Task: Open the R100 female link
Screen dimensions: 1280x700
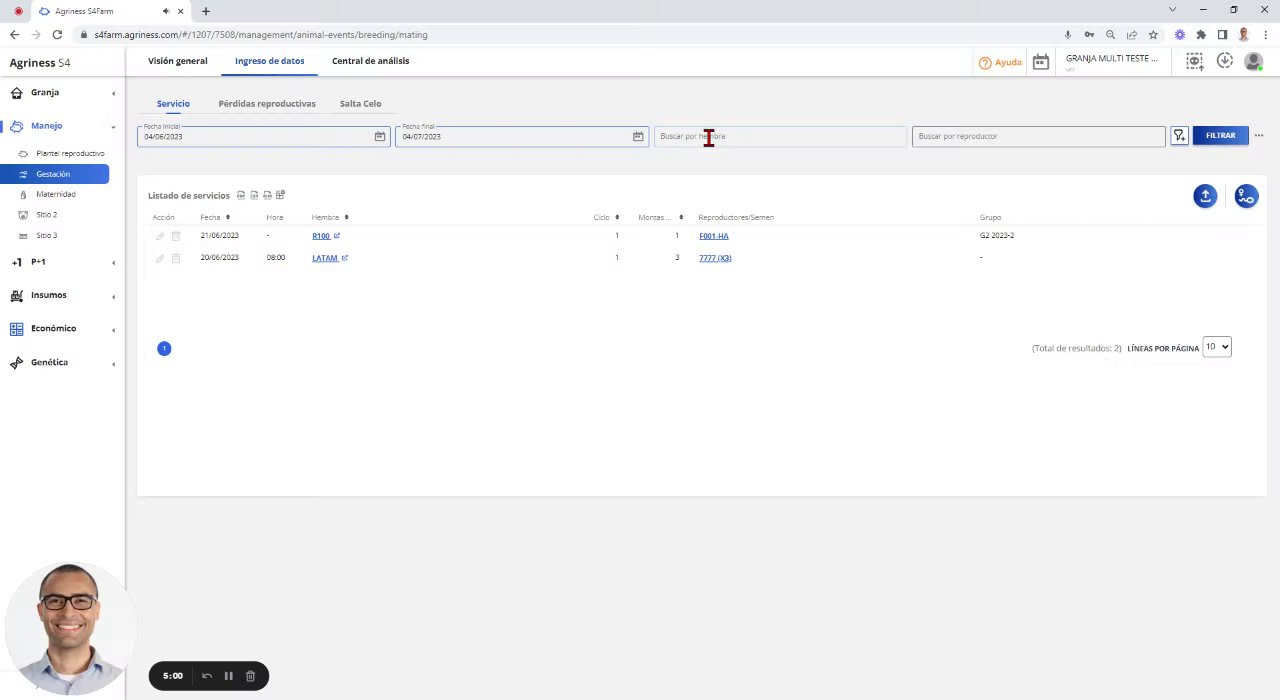Action: [320, 236]
